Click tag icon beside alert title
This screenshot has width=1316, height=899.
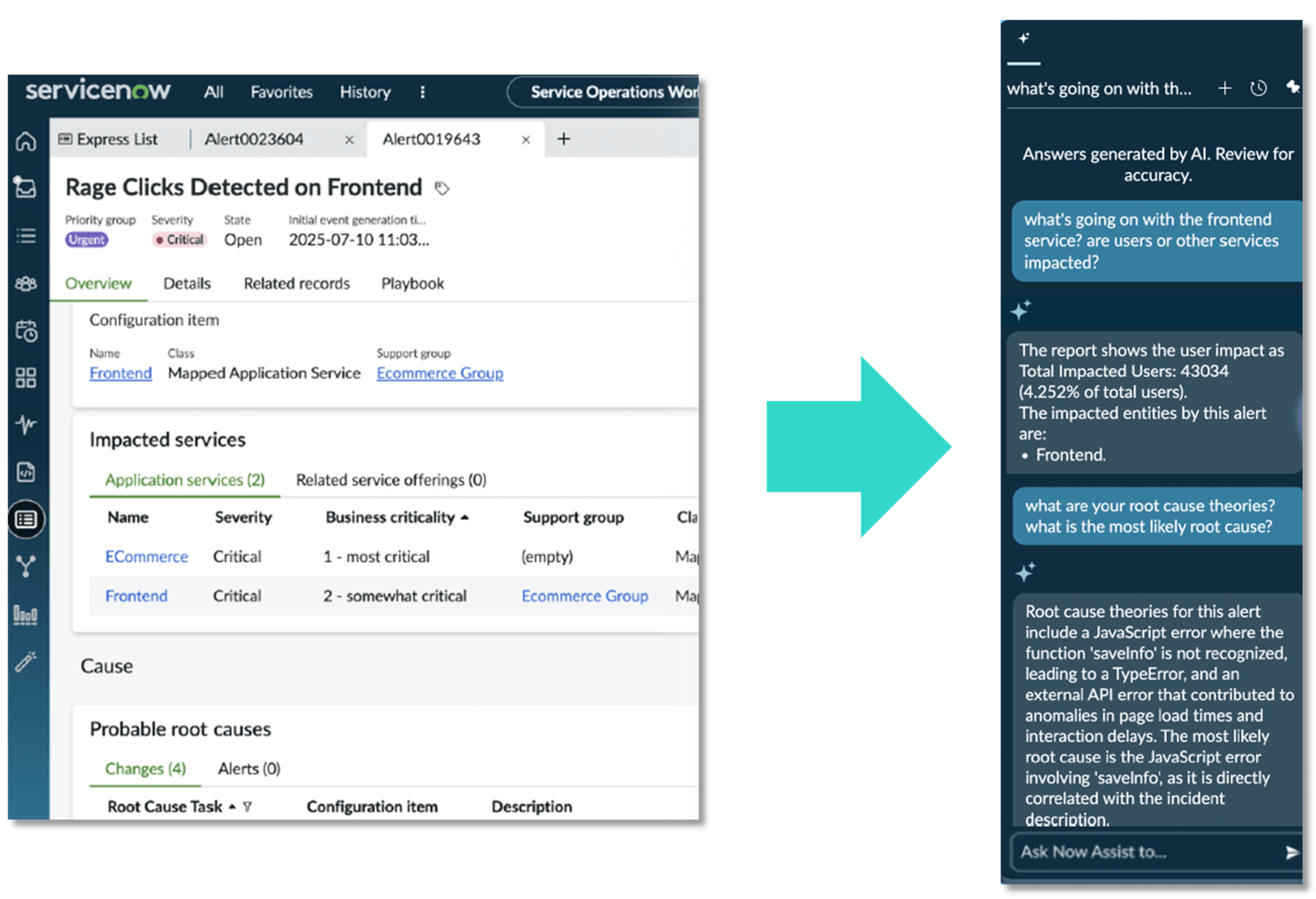click(442, 188)
